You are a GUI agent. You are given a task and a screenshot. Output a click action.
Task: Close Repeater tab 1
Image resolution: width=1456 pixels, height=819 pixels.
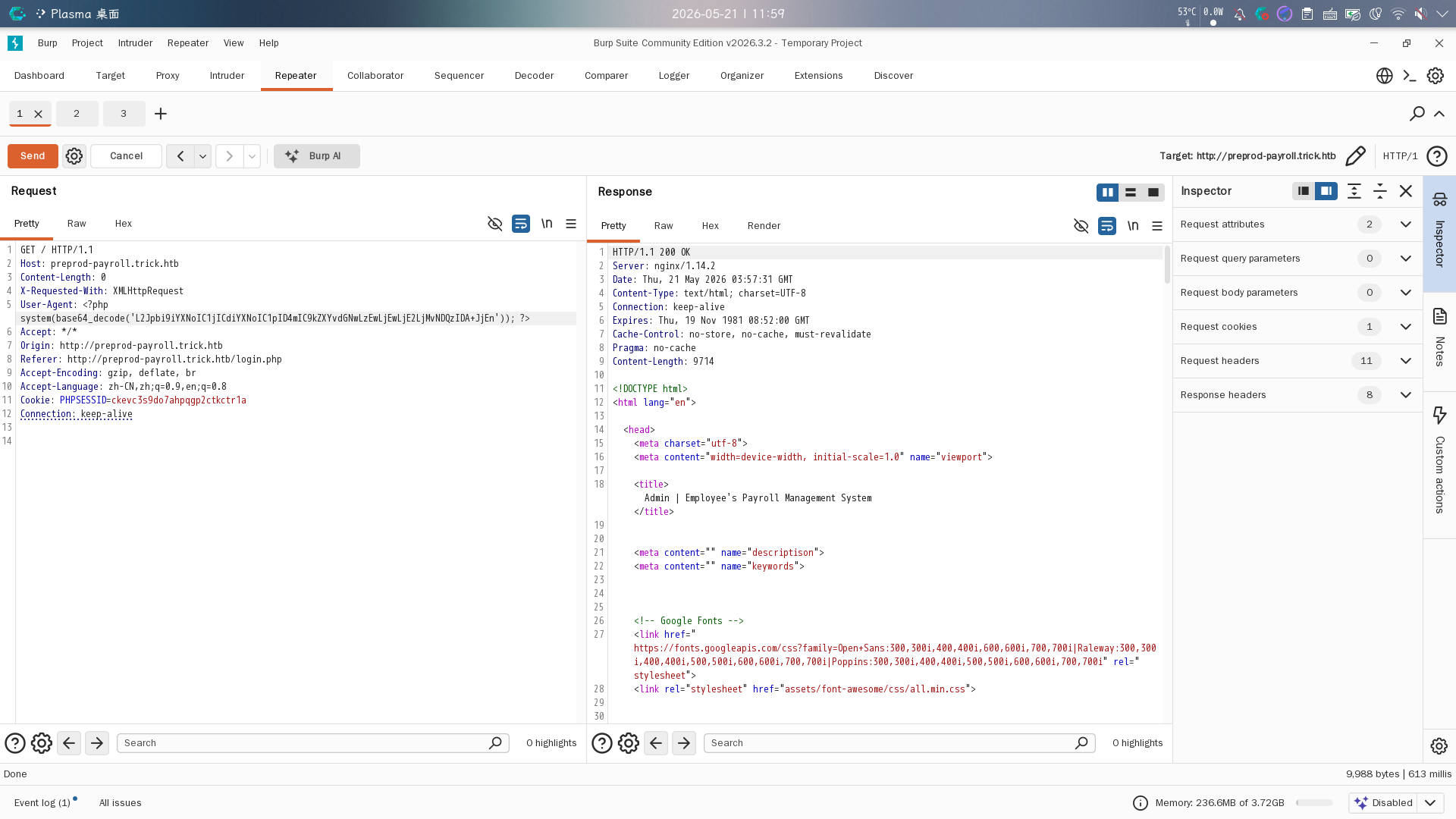[38, 114]
